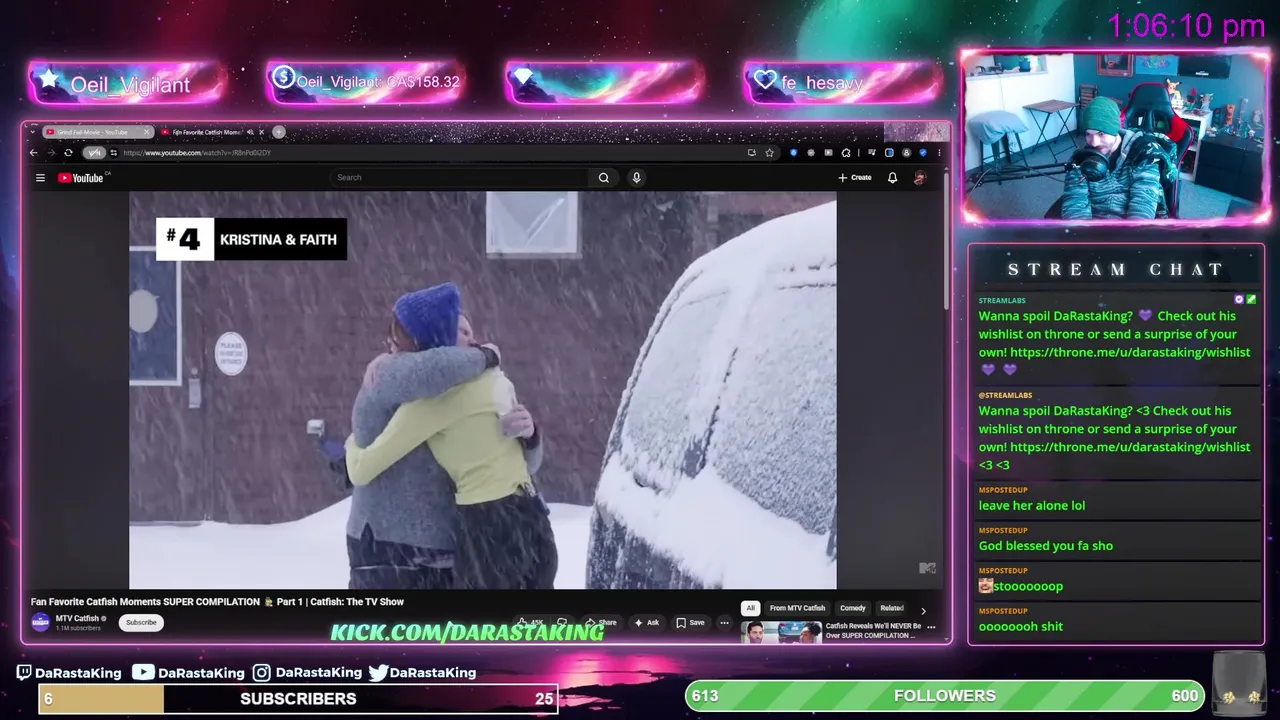Click the video title Fan Favorite Catfish Moments
1280x720 pixels.
tap(217, 602)
